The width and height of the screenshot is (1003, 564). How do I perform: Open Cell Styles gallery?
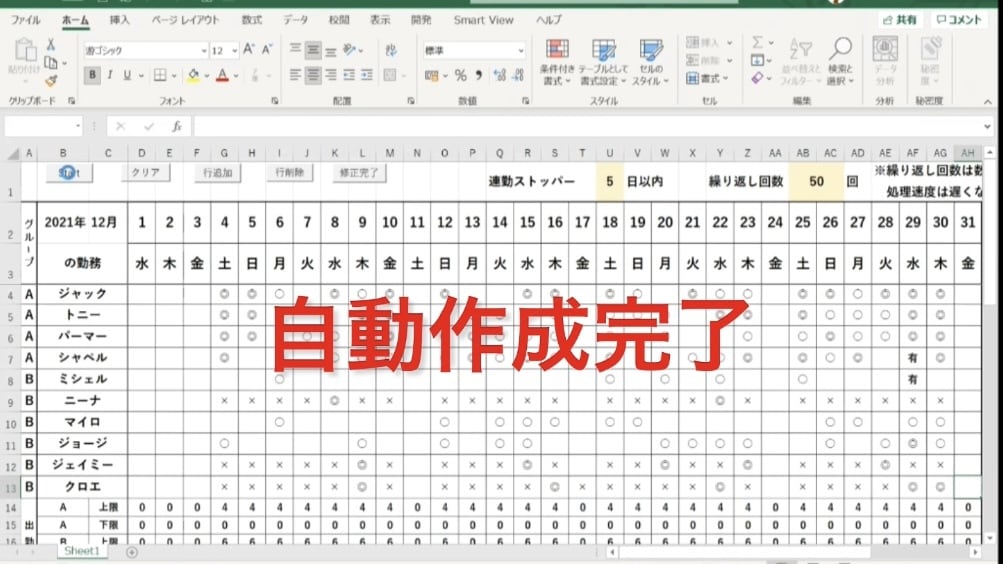click(651, 62)
